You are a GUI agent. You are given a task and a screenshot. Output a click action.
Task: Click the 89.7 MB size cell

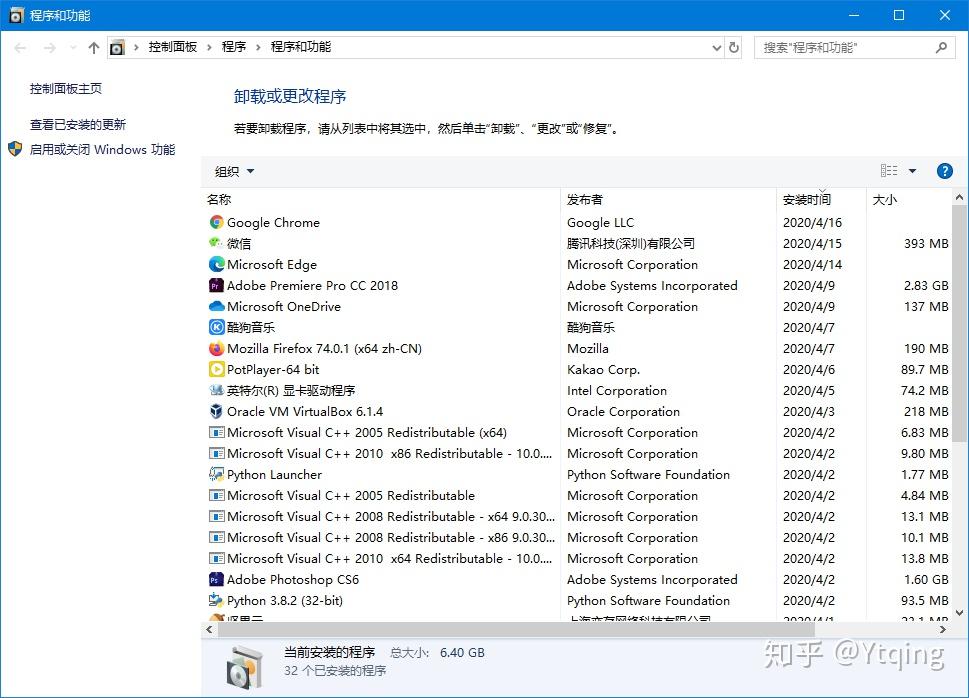(x=924, y=370)
